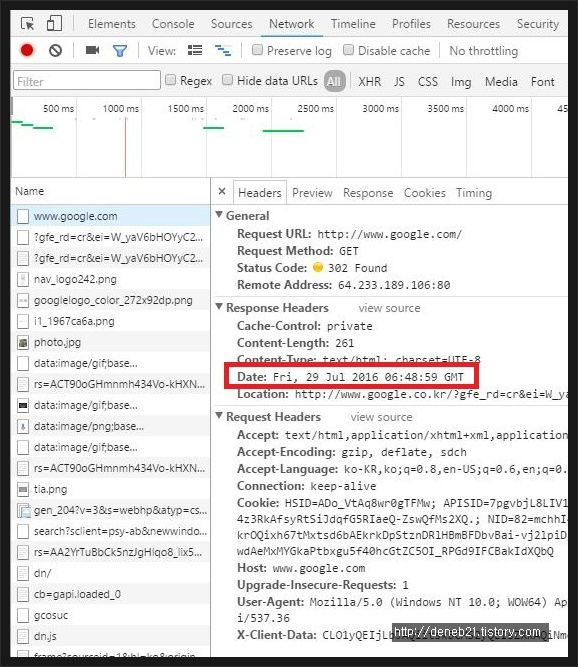Click view source beside Request Headers

[x=382, y=417]
